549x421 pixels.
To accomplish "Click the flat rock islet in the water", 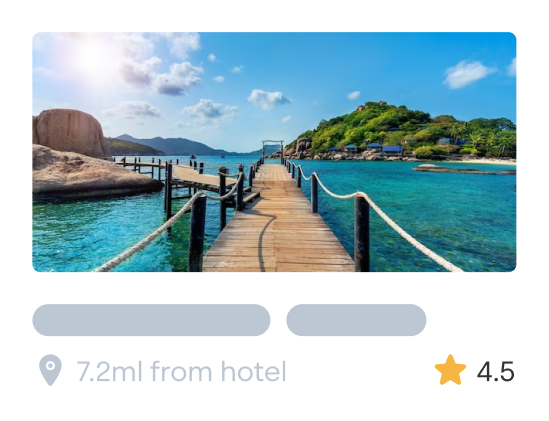I will (x=462, y=169).
